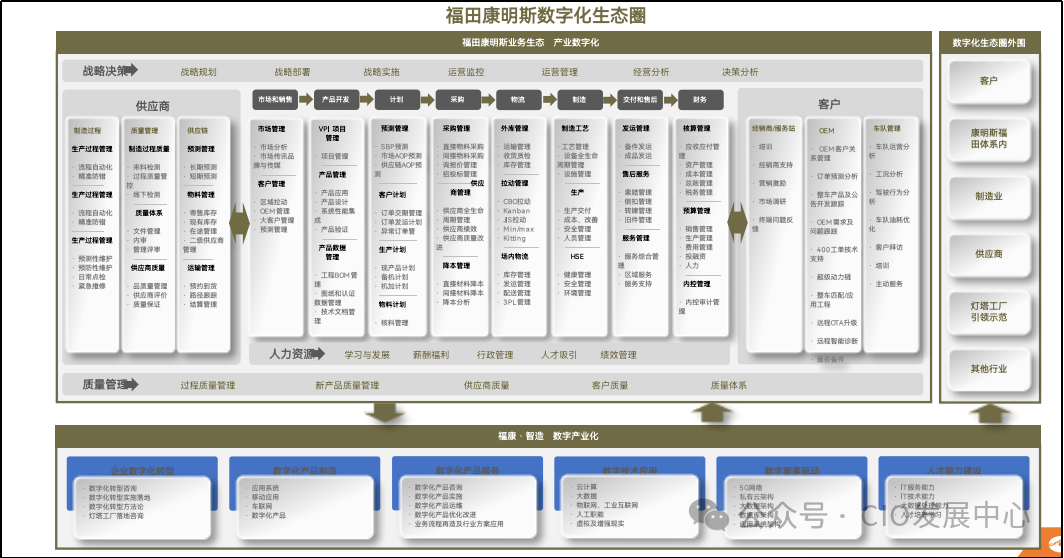Select the 核算管理 column heading
Image resolution: width=1064 pixels, height=558 pixels.
coord(697,128)
